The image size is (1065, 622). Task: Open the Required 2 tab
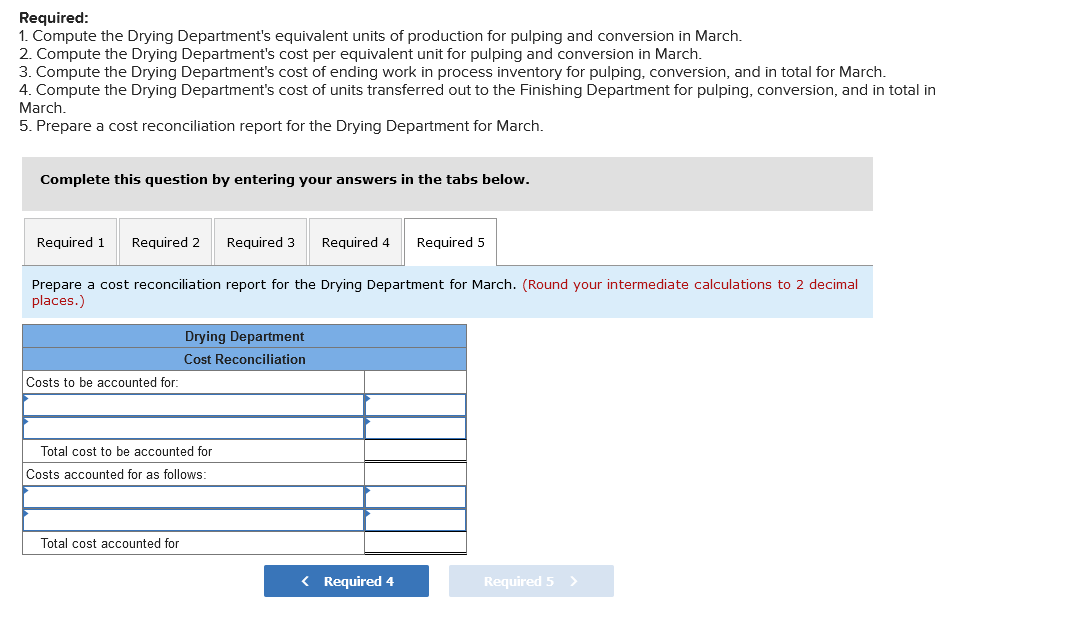pyautogui.click(x=165, y=243)
